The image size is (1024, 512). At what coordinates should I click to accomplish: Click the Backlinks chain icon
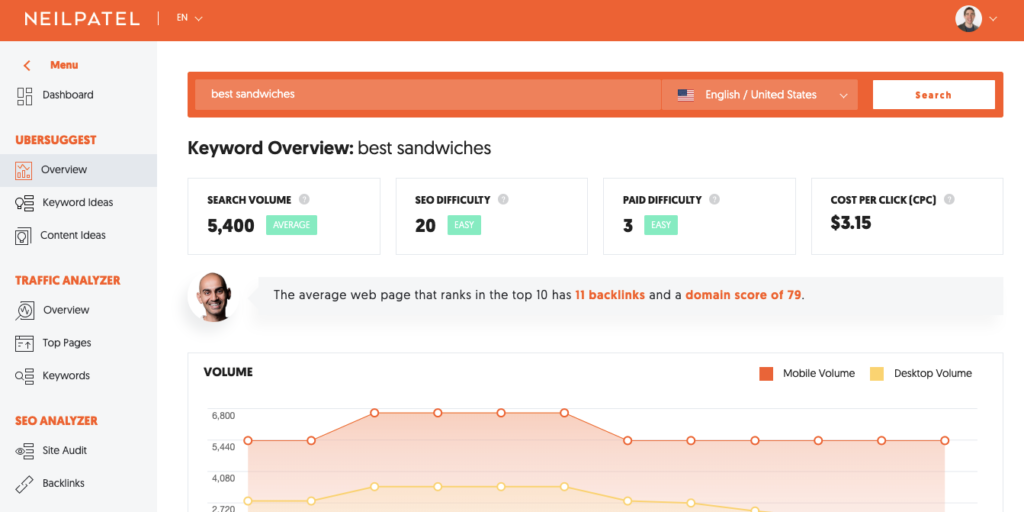[x=24, y=484]
